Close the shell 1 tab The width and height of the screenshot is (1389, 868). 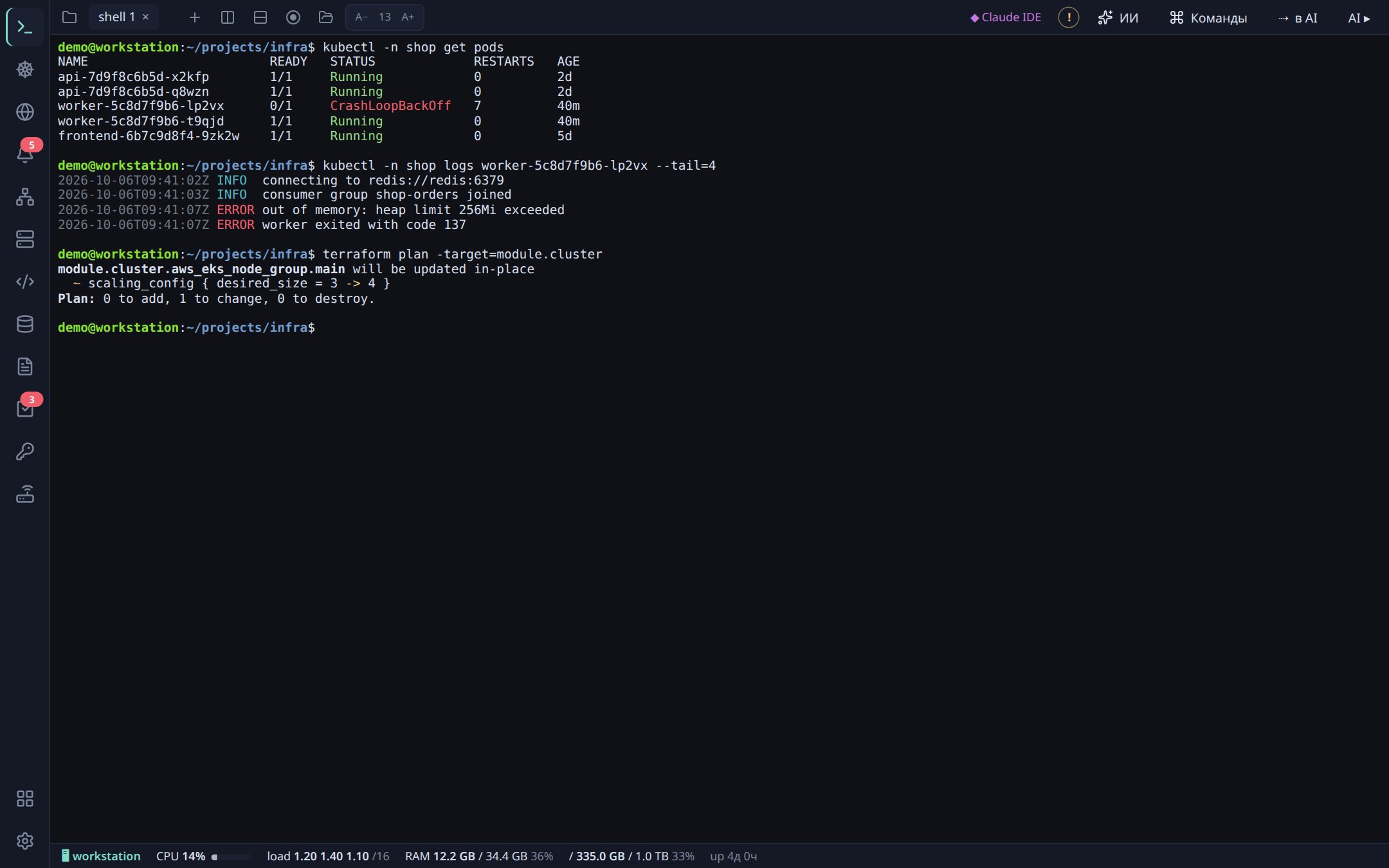pyautogui.click(x=145, y=17)
